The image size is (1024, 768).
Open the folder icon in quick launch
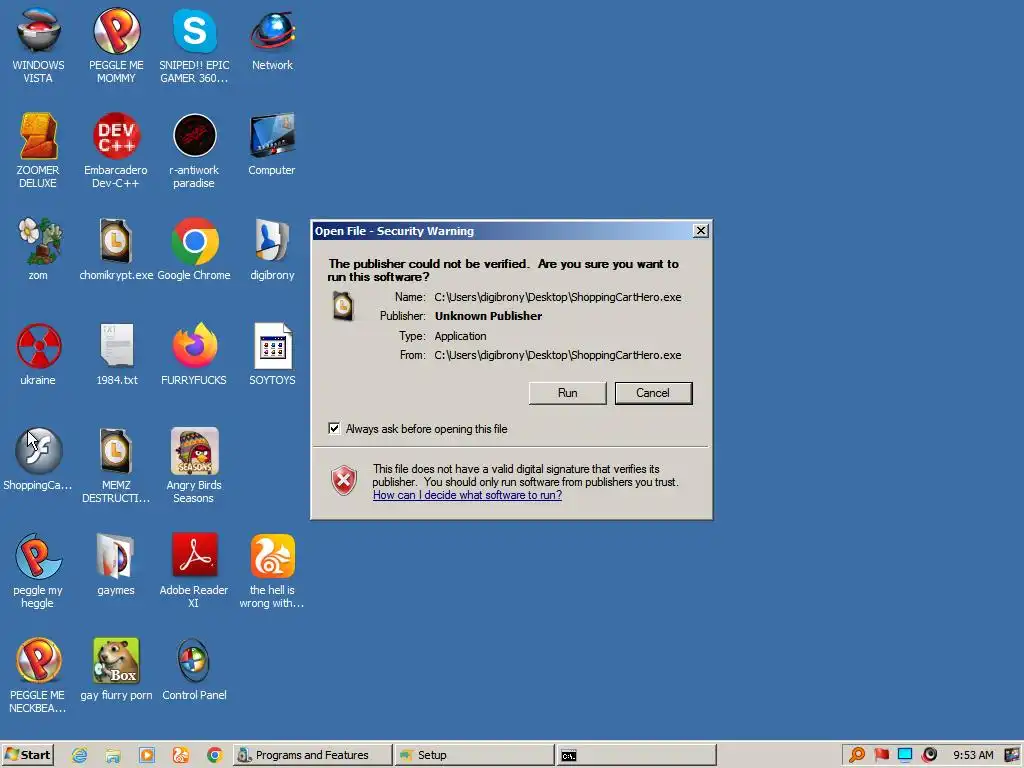(x=113, y=756)
